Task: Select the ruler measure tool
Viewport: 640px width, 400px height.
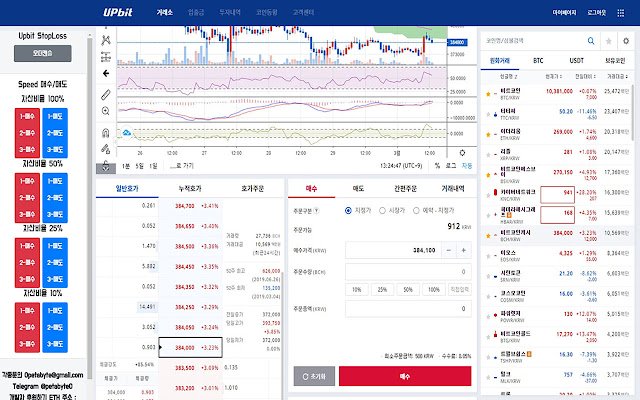Action: (106, 94)
